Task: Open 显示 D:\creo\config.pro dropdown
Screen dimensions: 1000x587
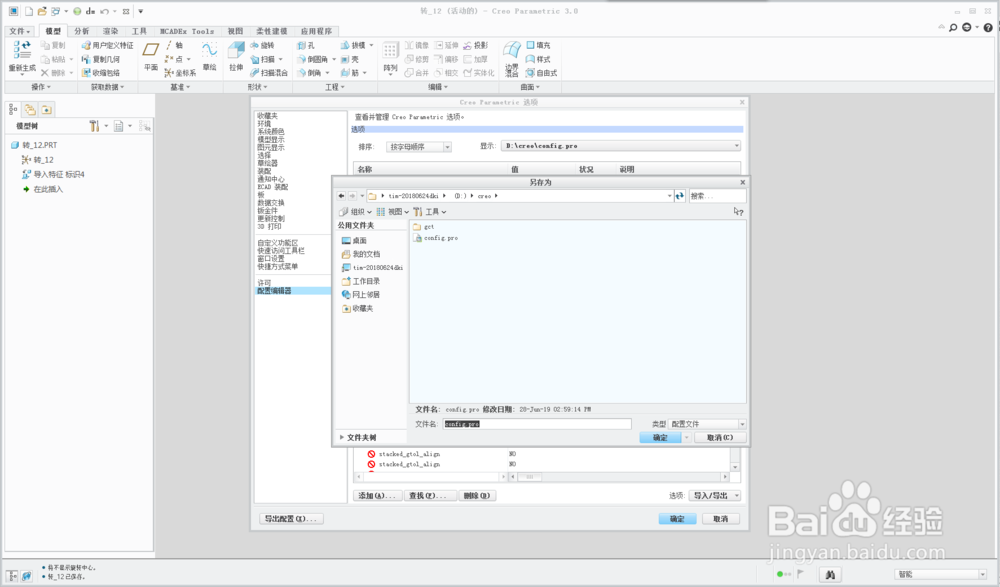Action: (x=621, y=146)
